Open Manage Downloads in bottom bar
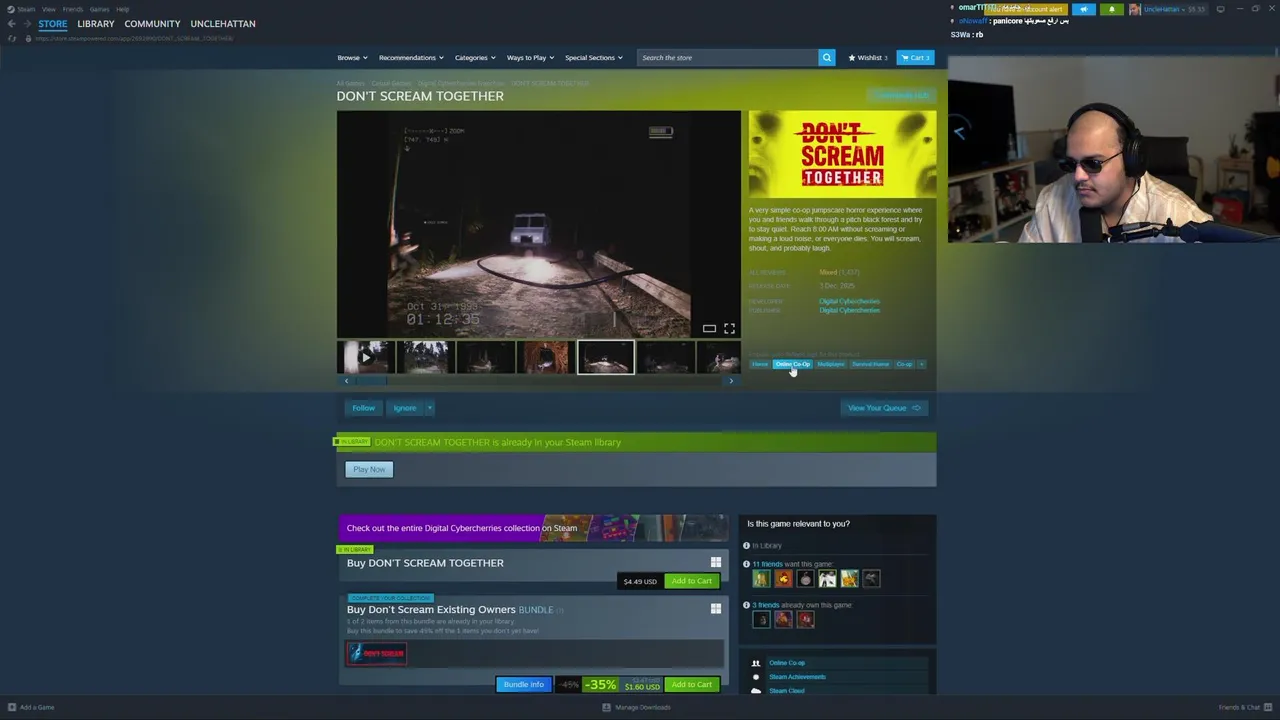The image size is (1280, 720). click(636, 707)
